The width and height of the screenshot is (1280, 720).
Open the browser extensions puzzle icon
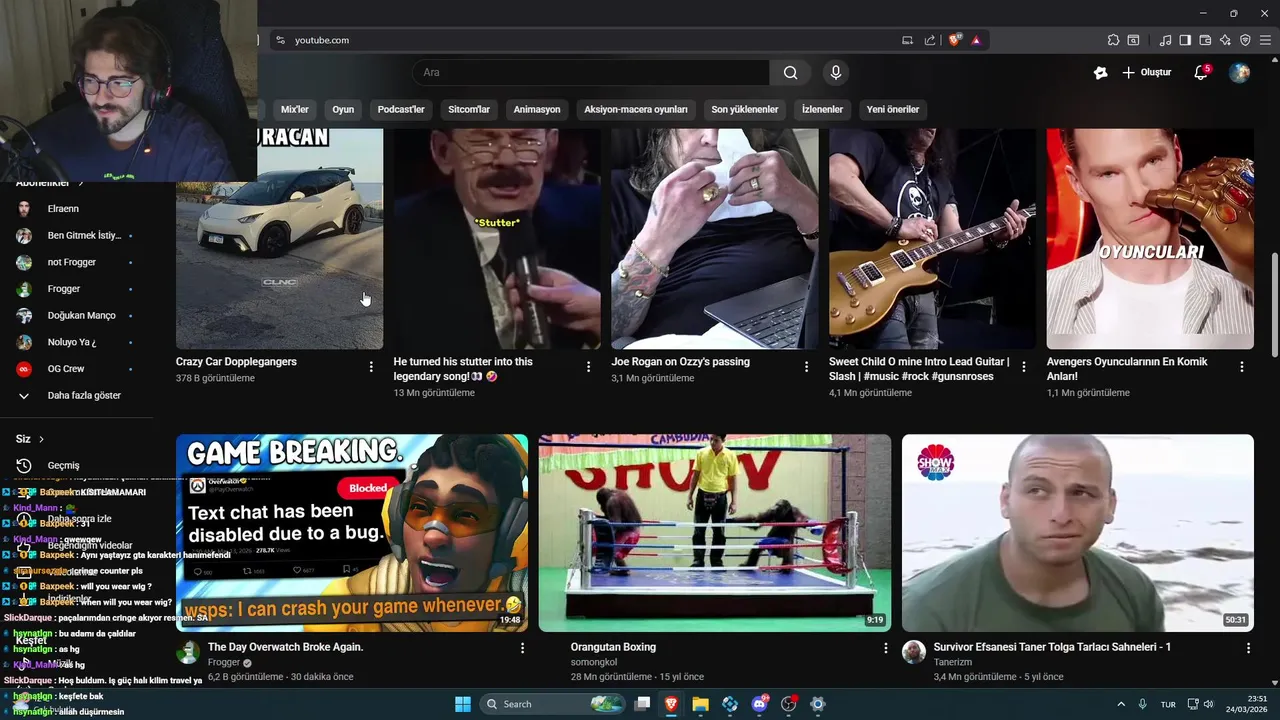pyautogui.click(x=1113, y=40)
